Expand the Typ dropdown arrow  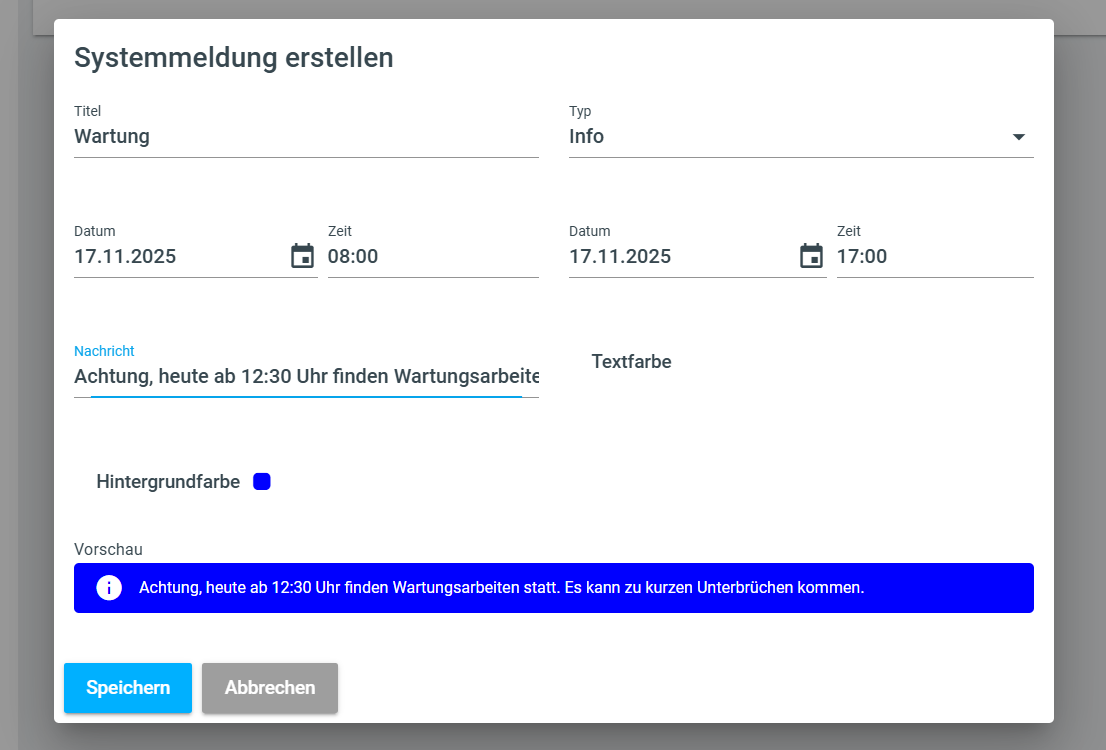pos(1018,137)
